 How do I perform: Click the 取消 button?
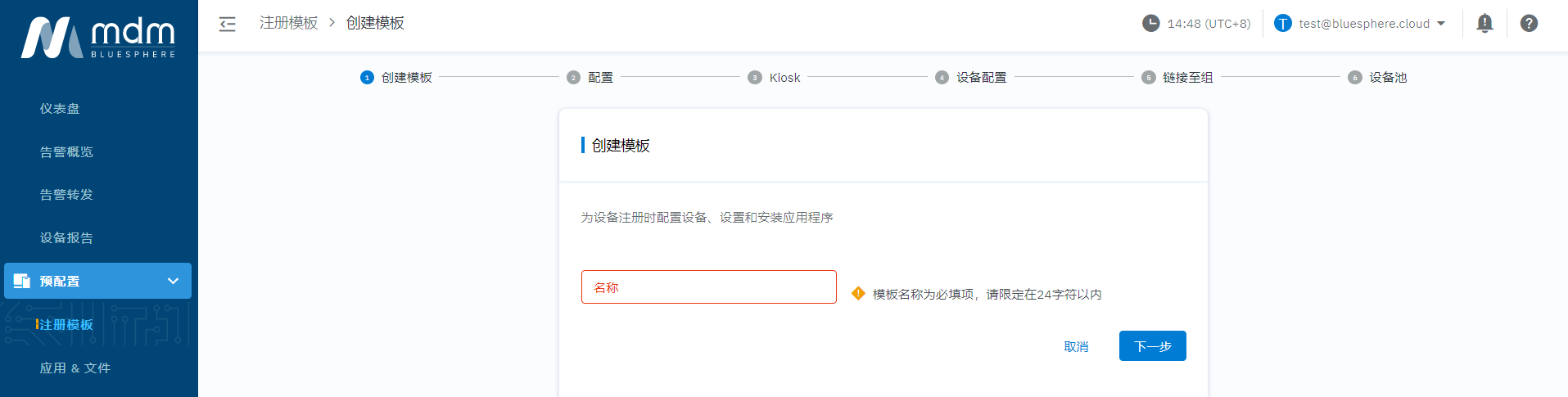tap(1076, 346)
